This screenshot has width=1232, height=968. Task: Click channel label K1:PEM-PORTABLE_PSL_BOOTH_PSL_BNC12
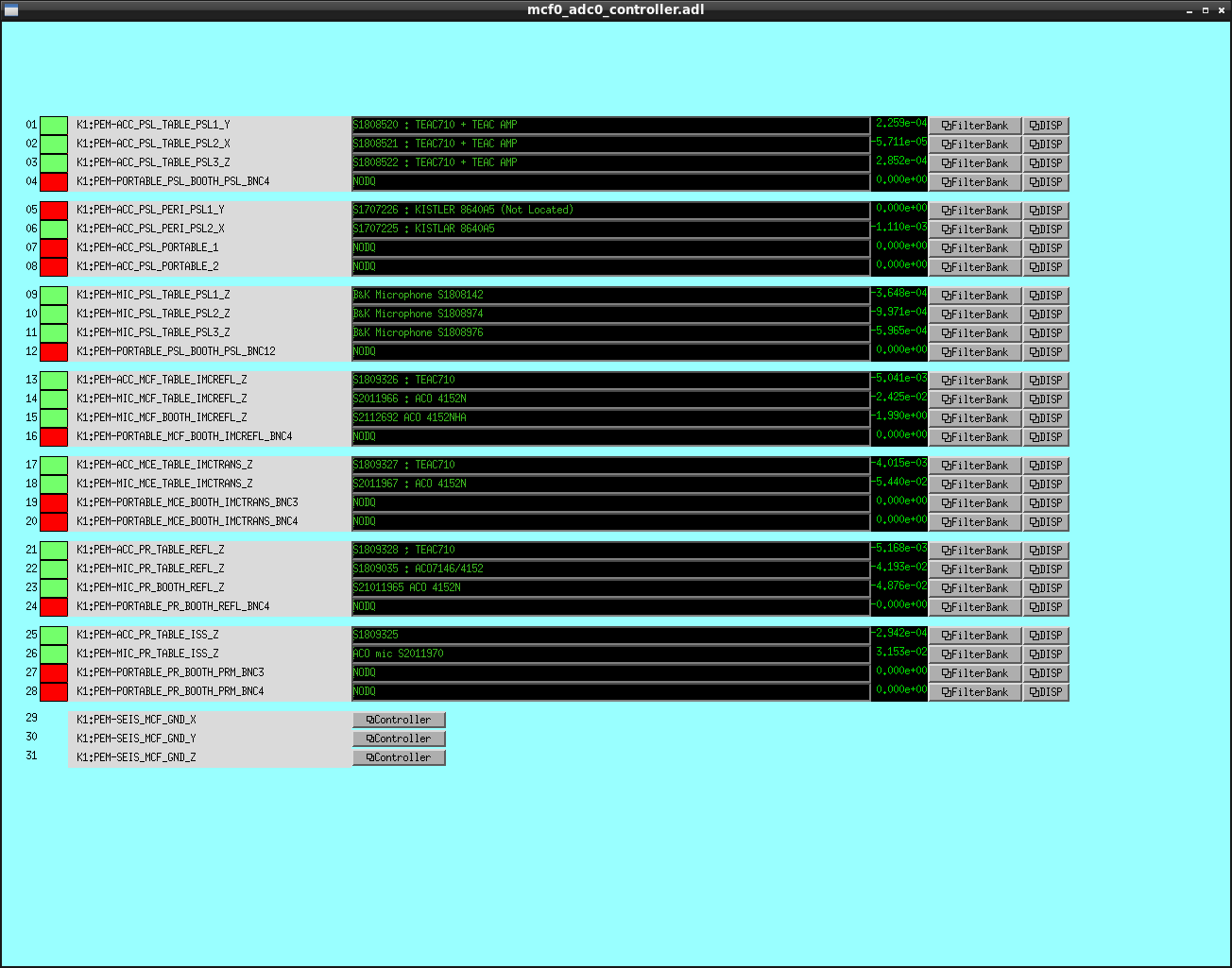point(176,351)
